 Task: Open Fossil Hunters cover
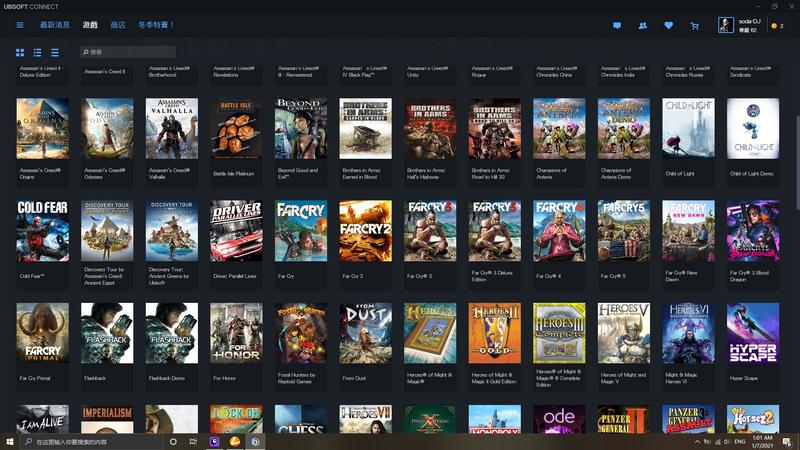coord(301,333)
